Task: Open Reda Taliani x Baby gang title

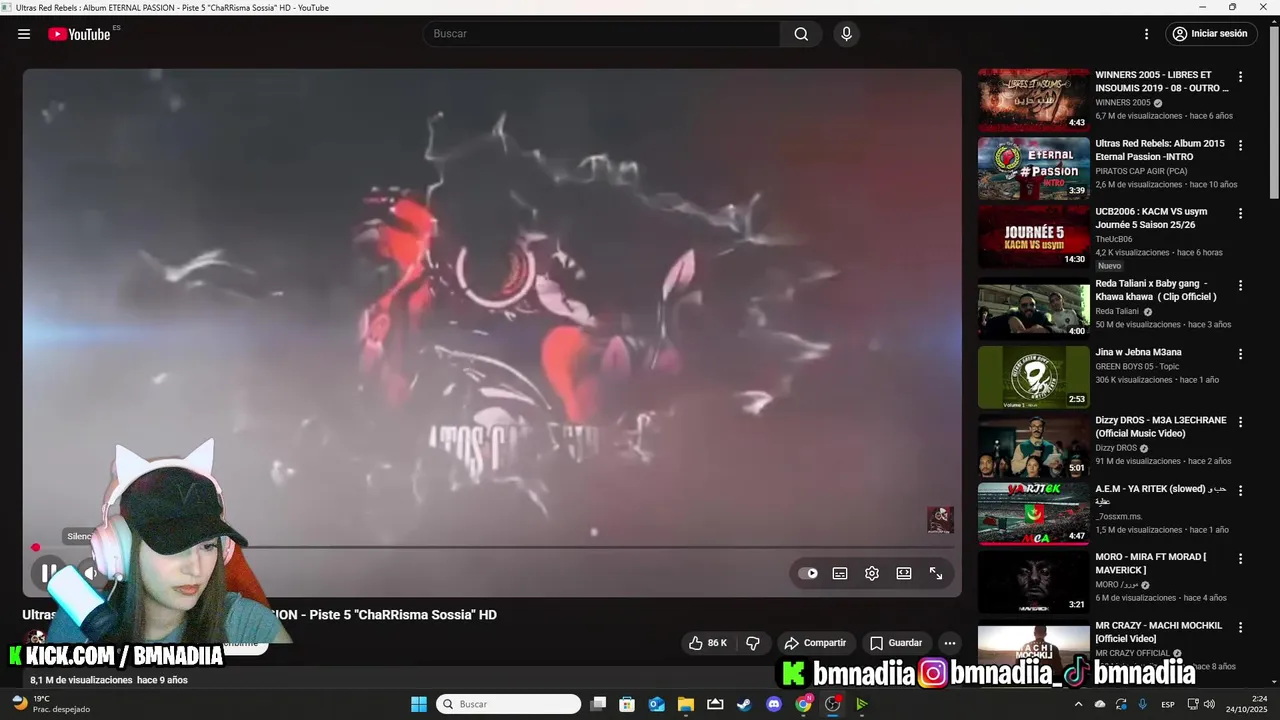Action: pos(1156,290)
